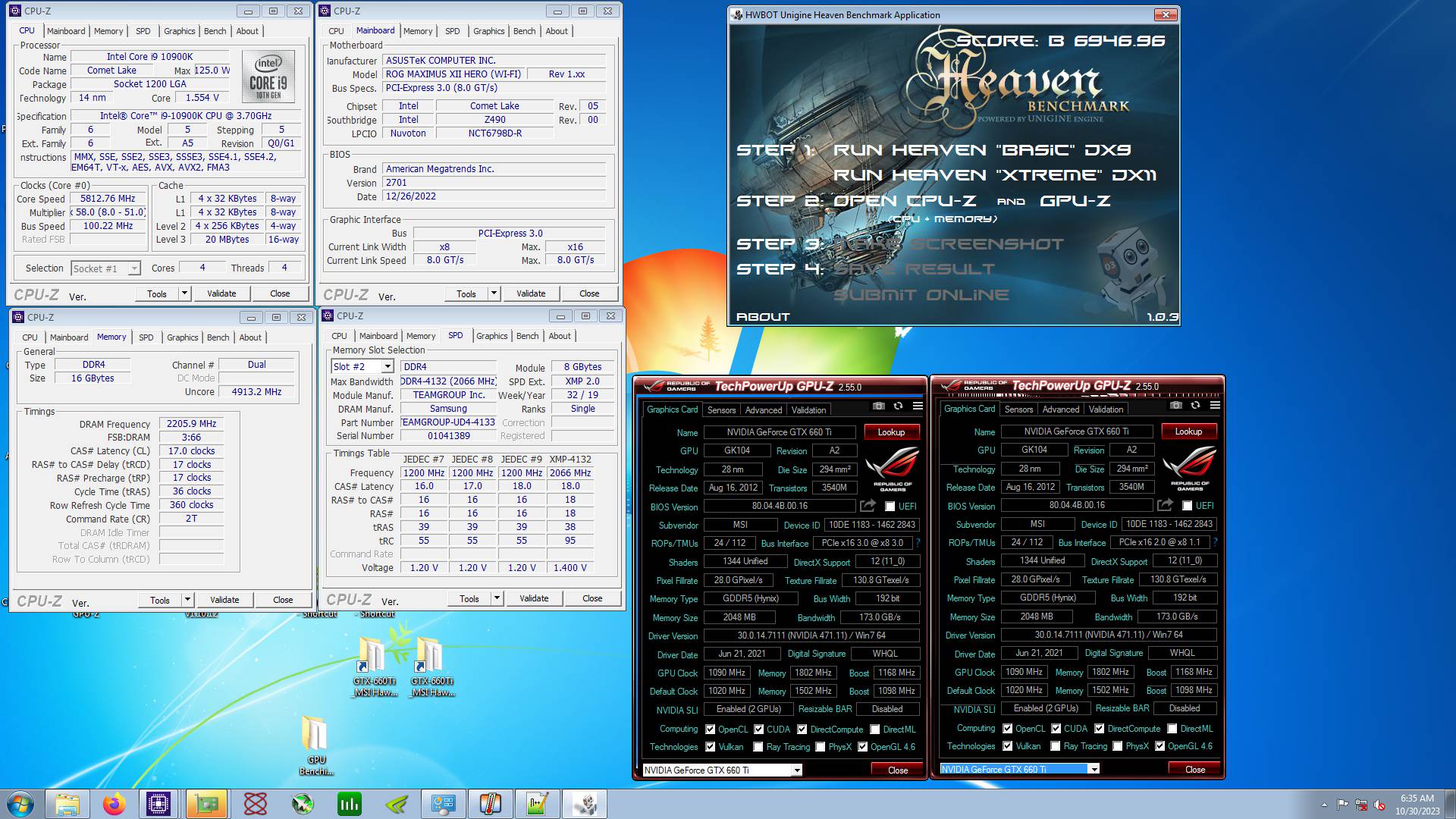Toggle the DirectCompute checkbox in right GPU-Z
This screenshot has height=819, width=1456.
point(1099,729)
